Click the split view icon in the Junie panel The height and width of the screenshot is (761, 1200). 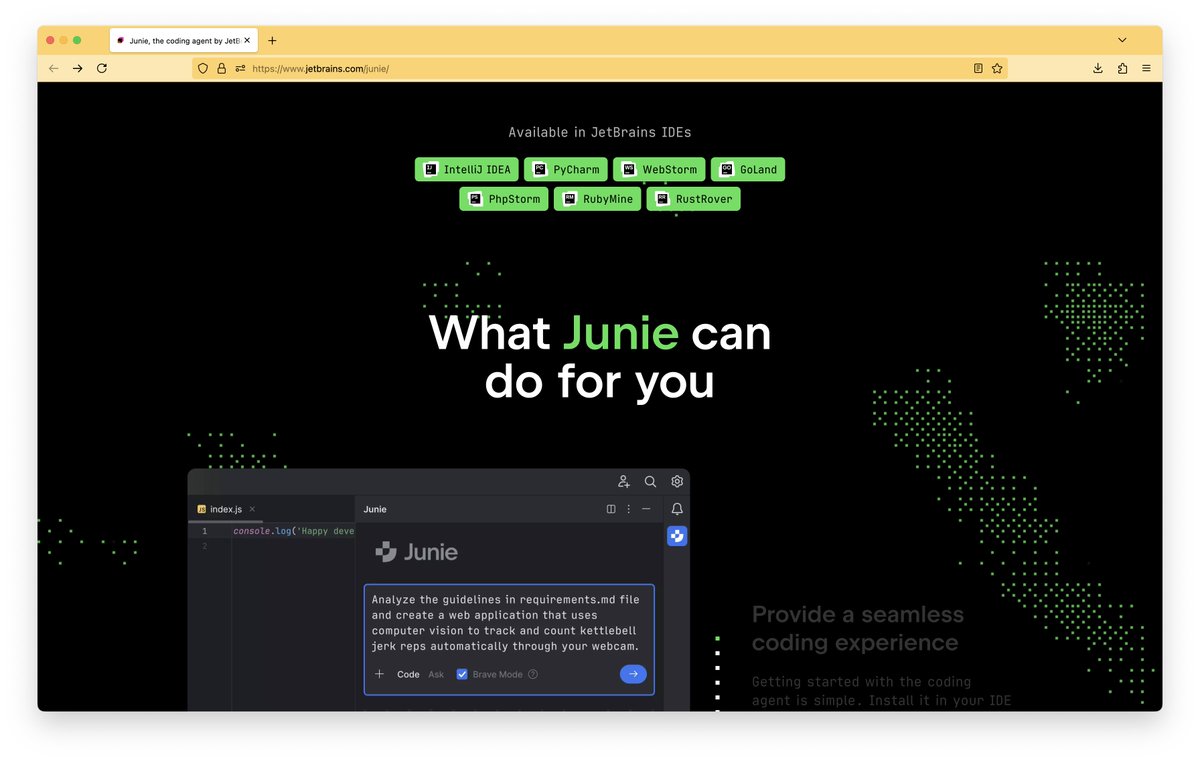[611, 509]
